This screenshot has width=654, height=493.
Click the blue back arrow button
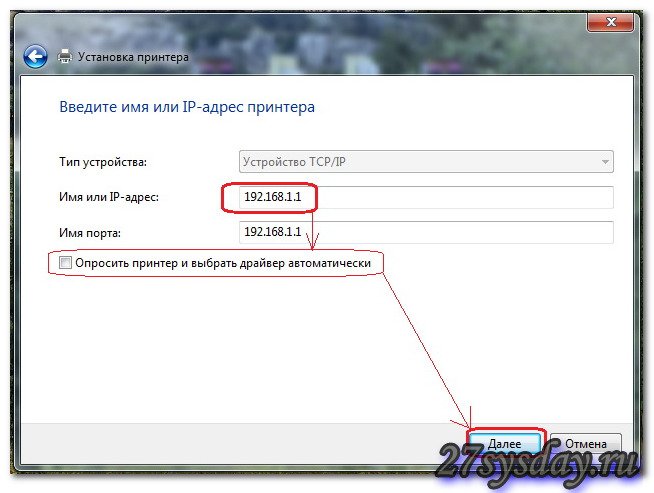click(36, 56)
